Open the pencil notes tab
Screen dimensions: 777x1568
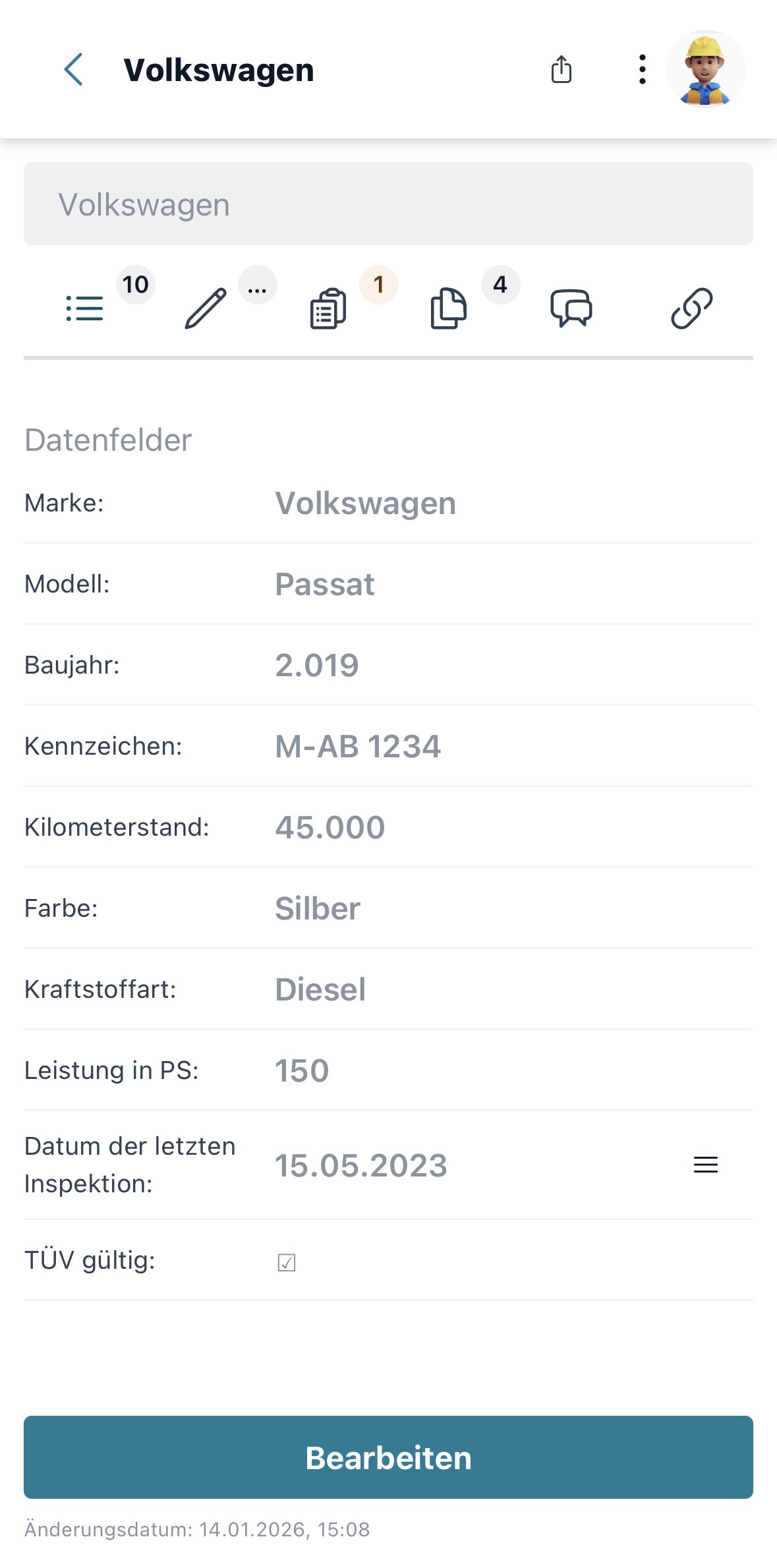point(206,308)
